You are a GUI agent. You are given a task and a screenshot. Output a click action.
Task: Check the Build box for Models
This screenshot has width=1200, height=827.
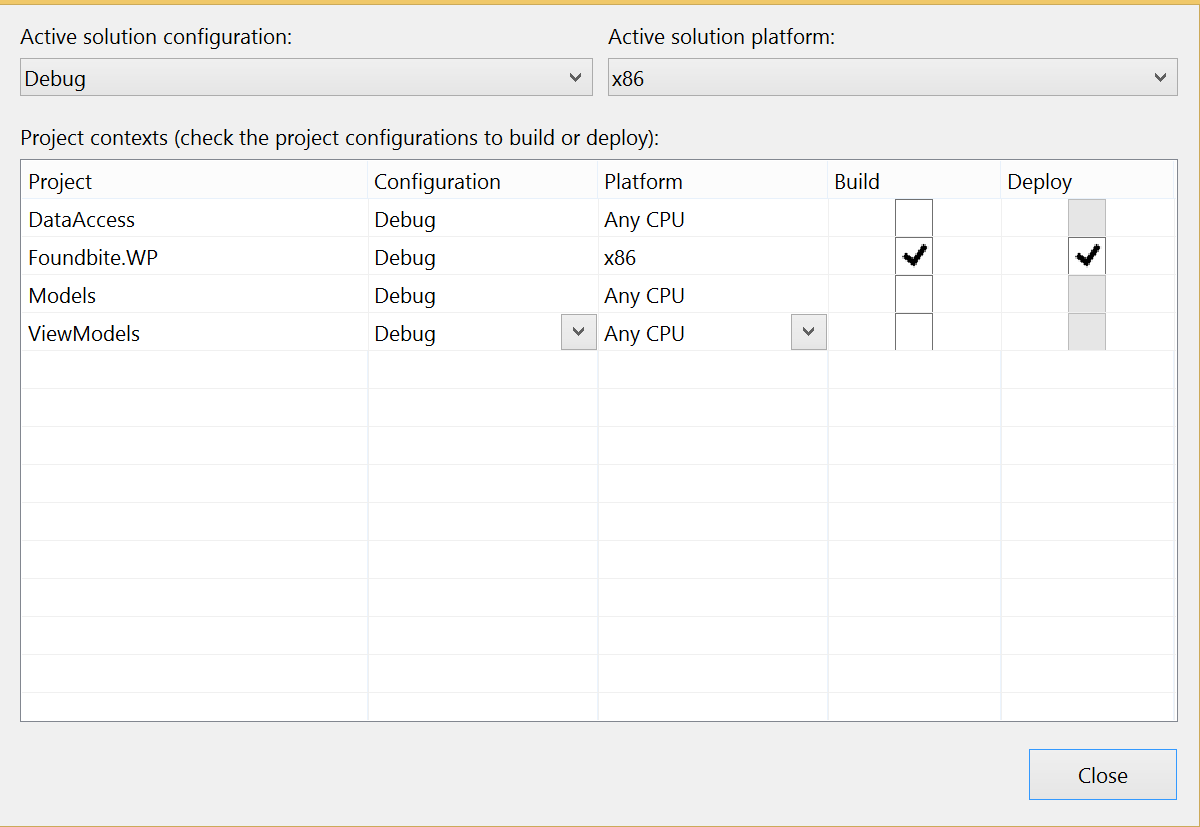coord(913,295)
